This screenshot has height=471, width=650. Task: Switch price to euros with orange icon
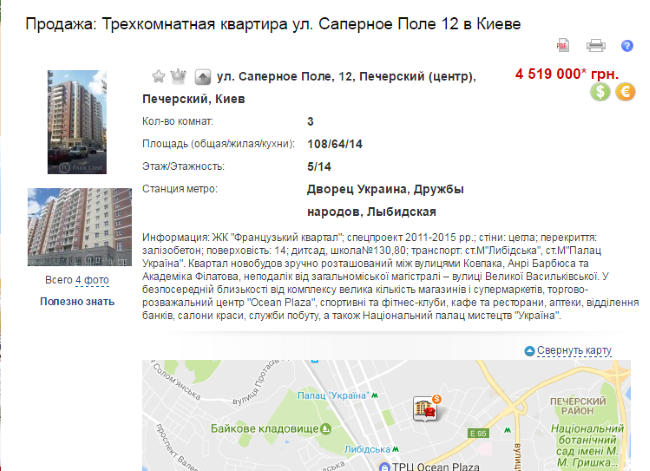click(625, 92)
